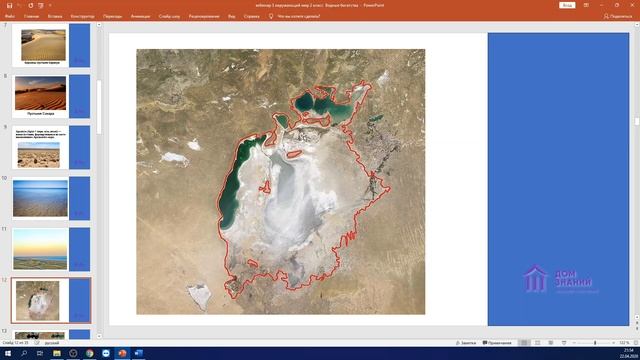Open Windows search from taskbar
Screen dimensions: 640x360
24,353
